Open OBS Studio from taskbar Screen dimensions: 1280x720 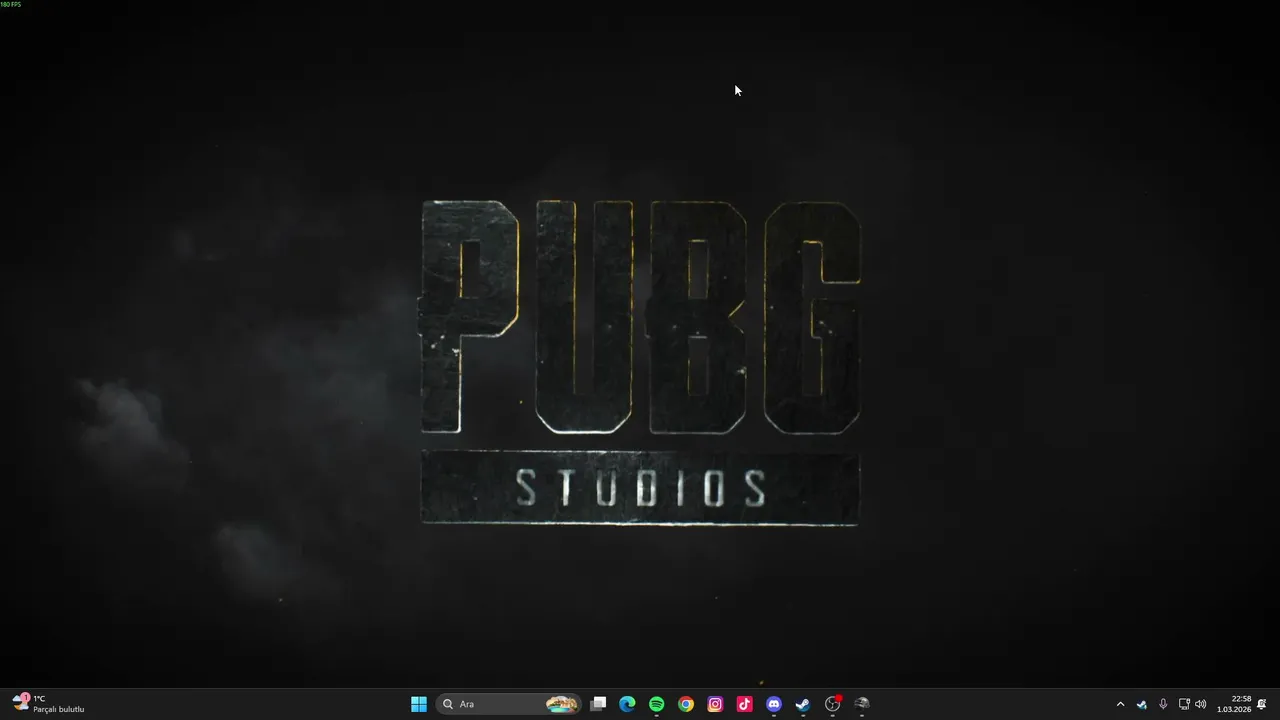tap(832, 704)
